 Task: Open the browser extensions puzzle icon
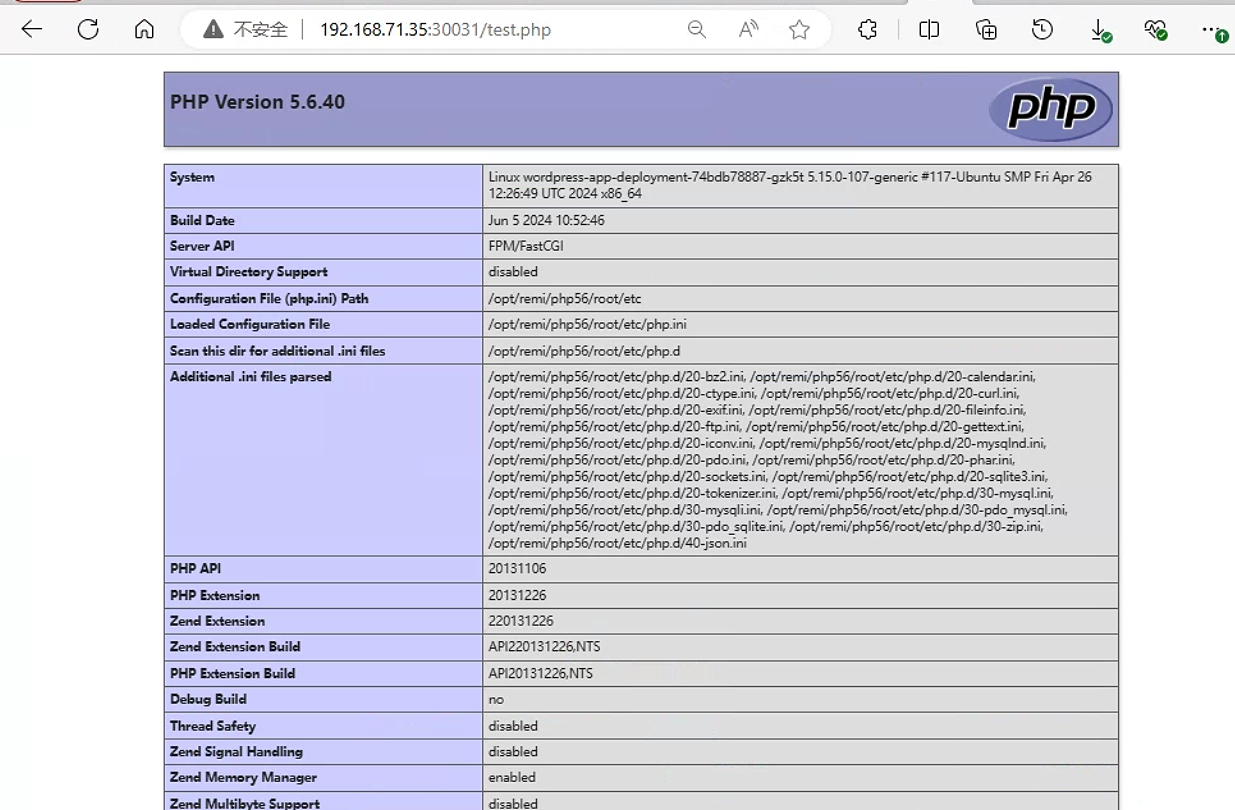point(868,30)
